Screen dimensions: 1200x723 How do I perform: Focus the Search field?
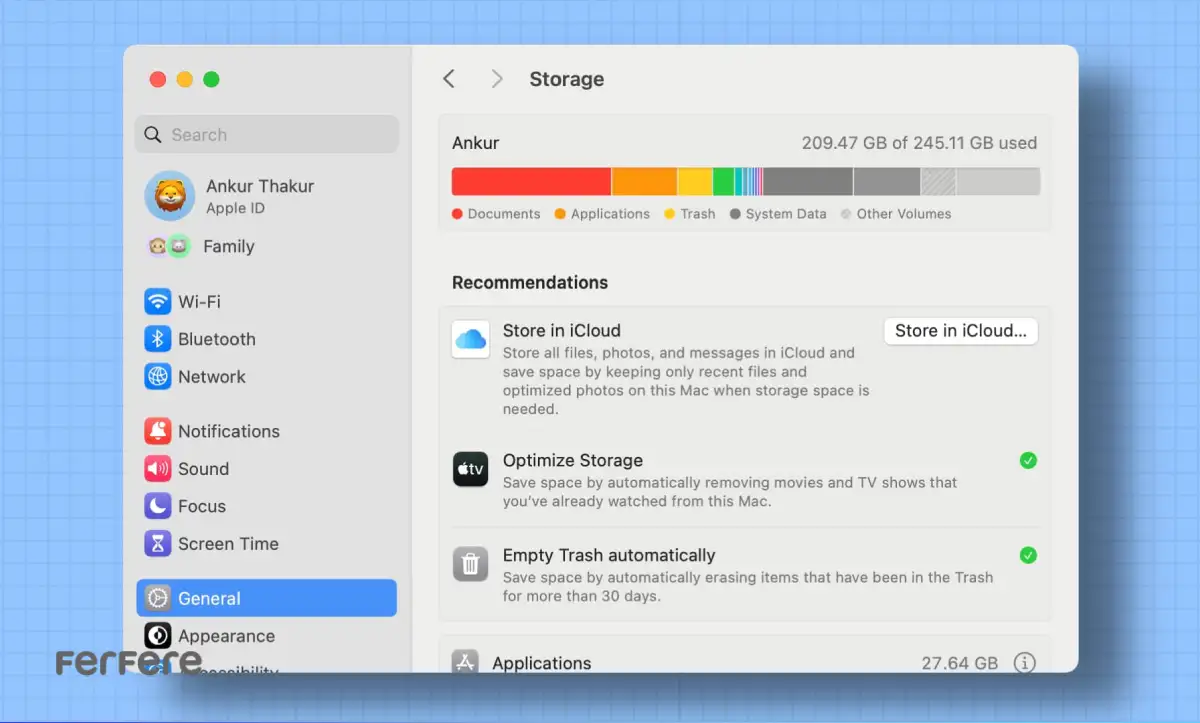pyautogui.click(x=267, y=135)
